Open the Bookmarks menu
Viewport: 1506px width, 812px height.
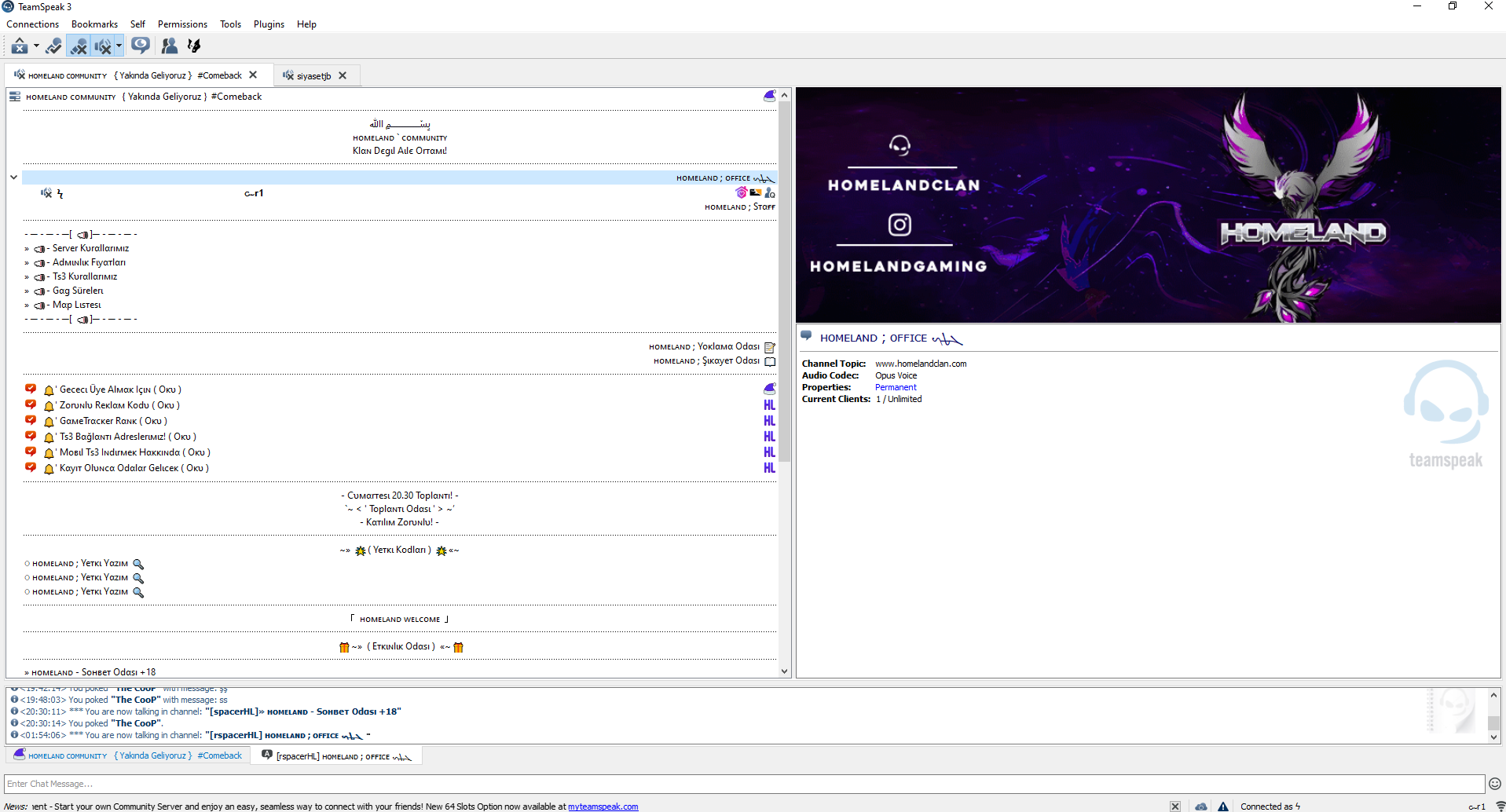click(x=94, y=24)
